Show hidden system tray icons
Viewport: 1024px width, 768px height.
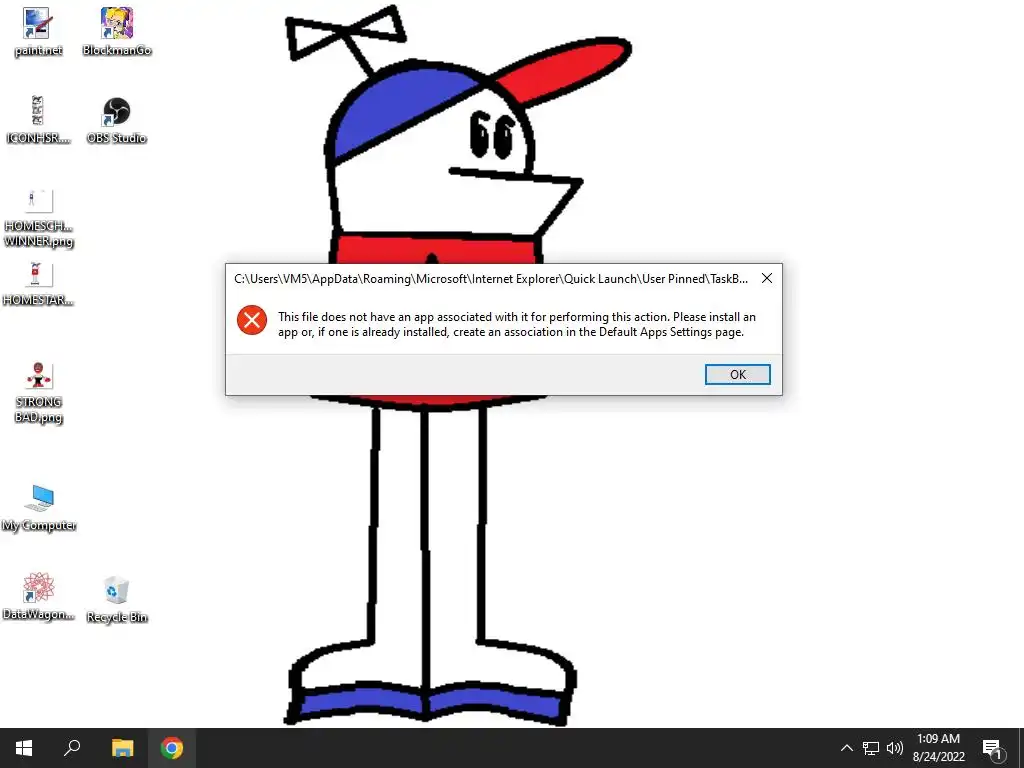click(846, 748)
